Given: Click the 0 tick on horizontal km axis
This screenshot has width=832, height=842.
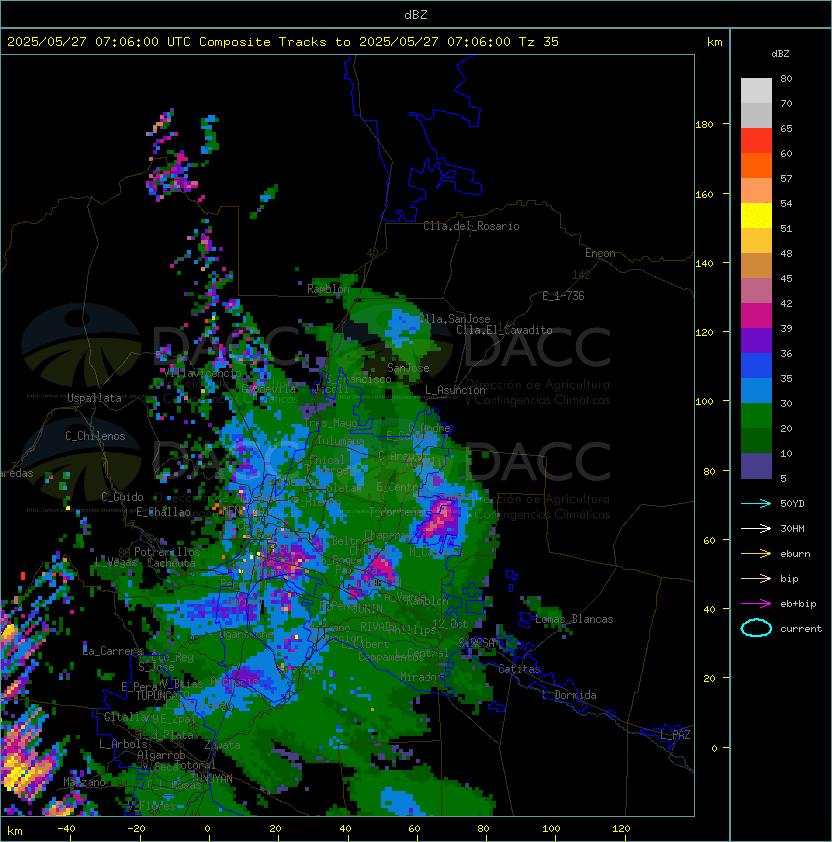Looking at the screenshot, I should pos(207,829).
